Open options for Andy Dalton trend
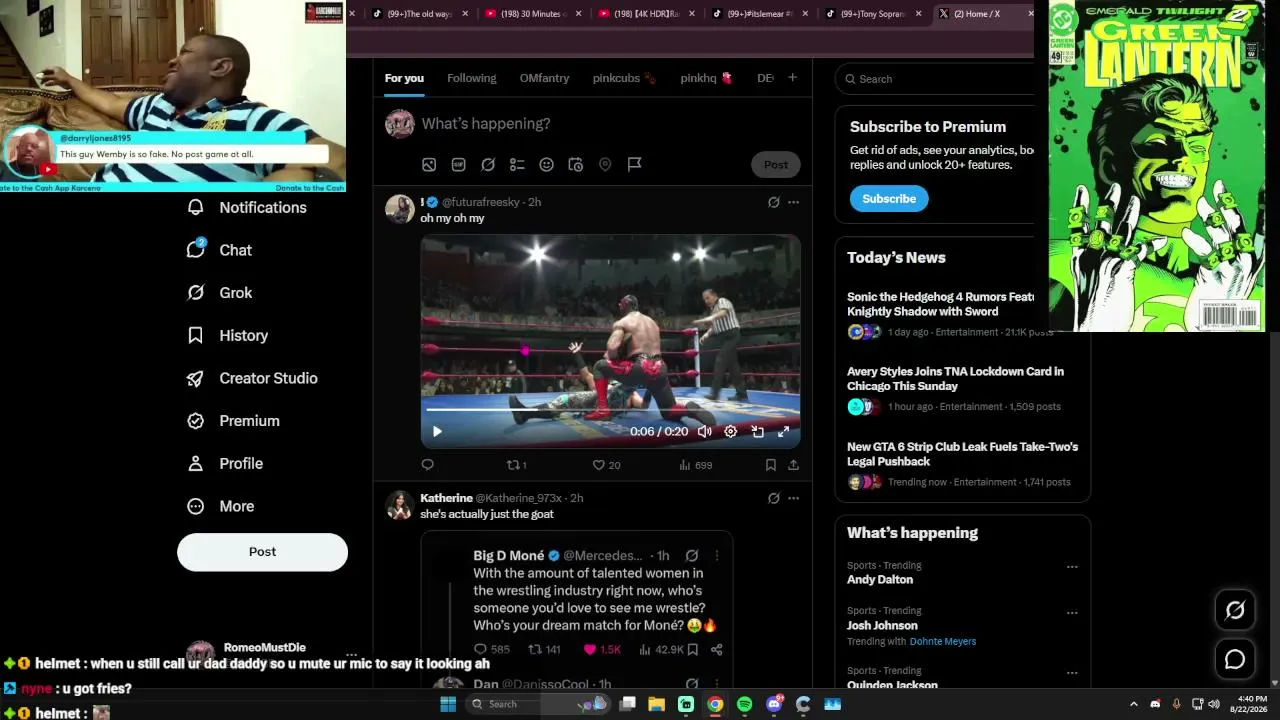This screenshot has width=1280, height=720. (x=1072, y=567)
